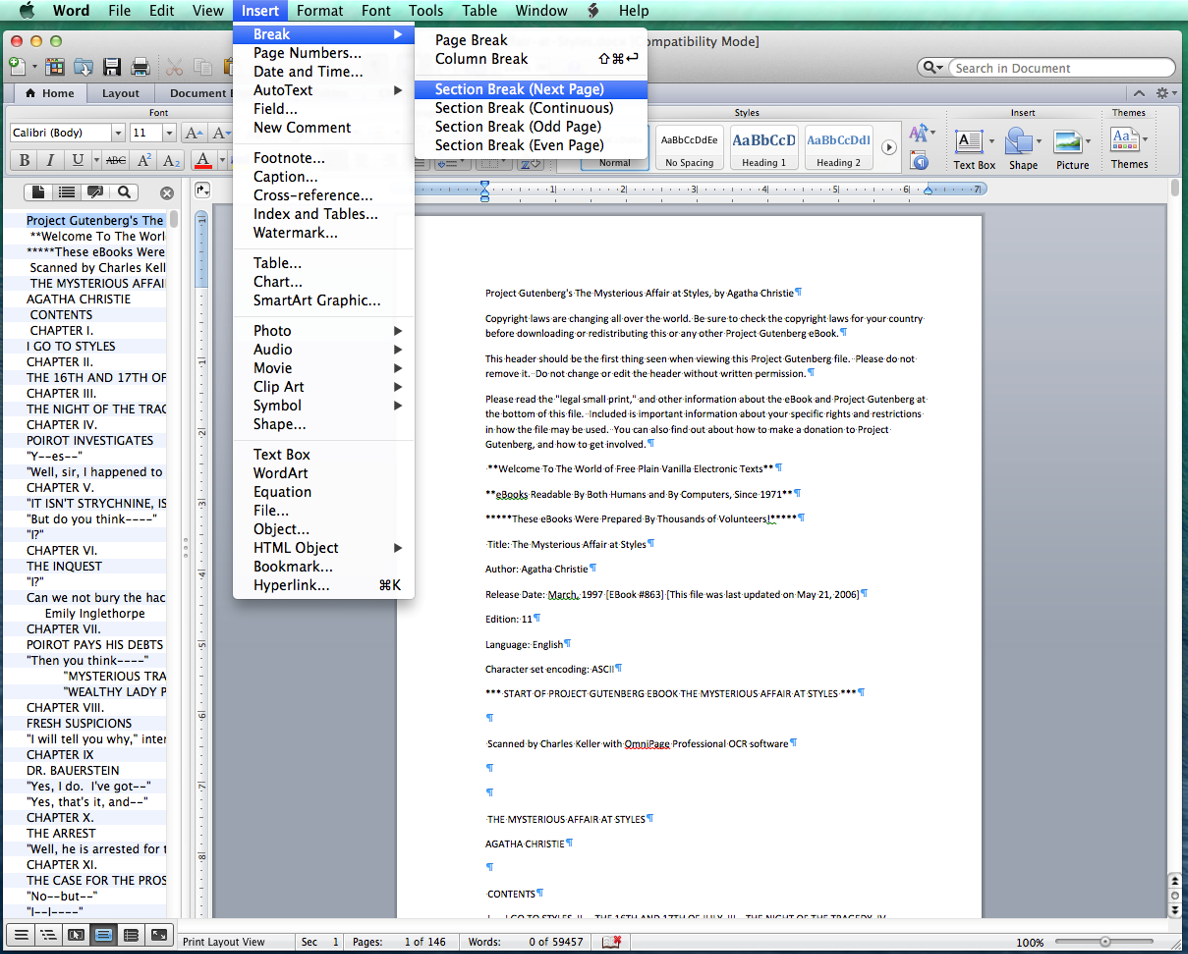This screenshot has width=1188, height=954.
Task: Apply superscript formatting
Action: pyautogui.click(x=145, y=160)
